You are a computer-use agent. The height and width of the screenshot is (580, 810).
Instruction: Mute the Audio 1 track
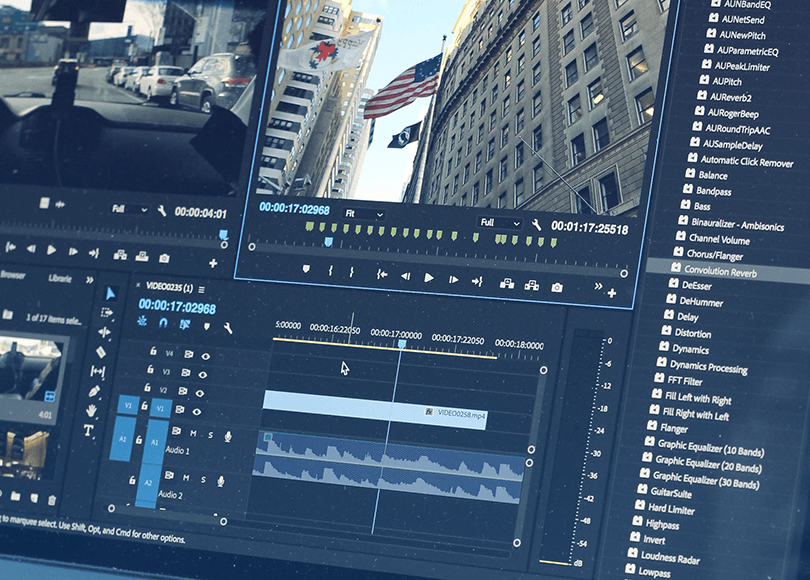point(193,433)
